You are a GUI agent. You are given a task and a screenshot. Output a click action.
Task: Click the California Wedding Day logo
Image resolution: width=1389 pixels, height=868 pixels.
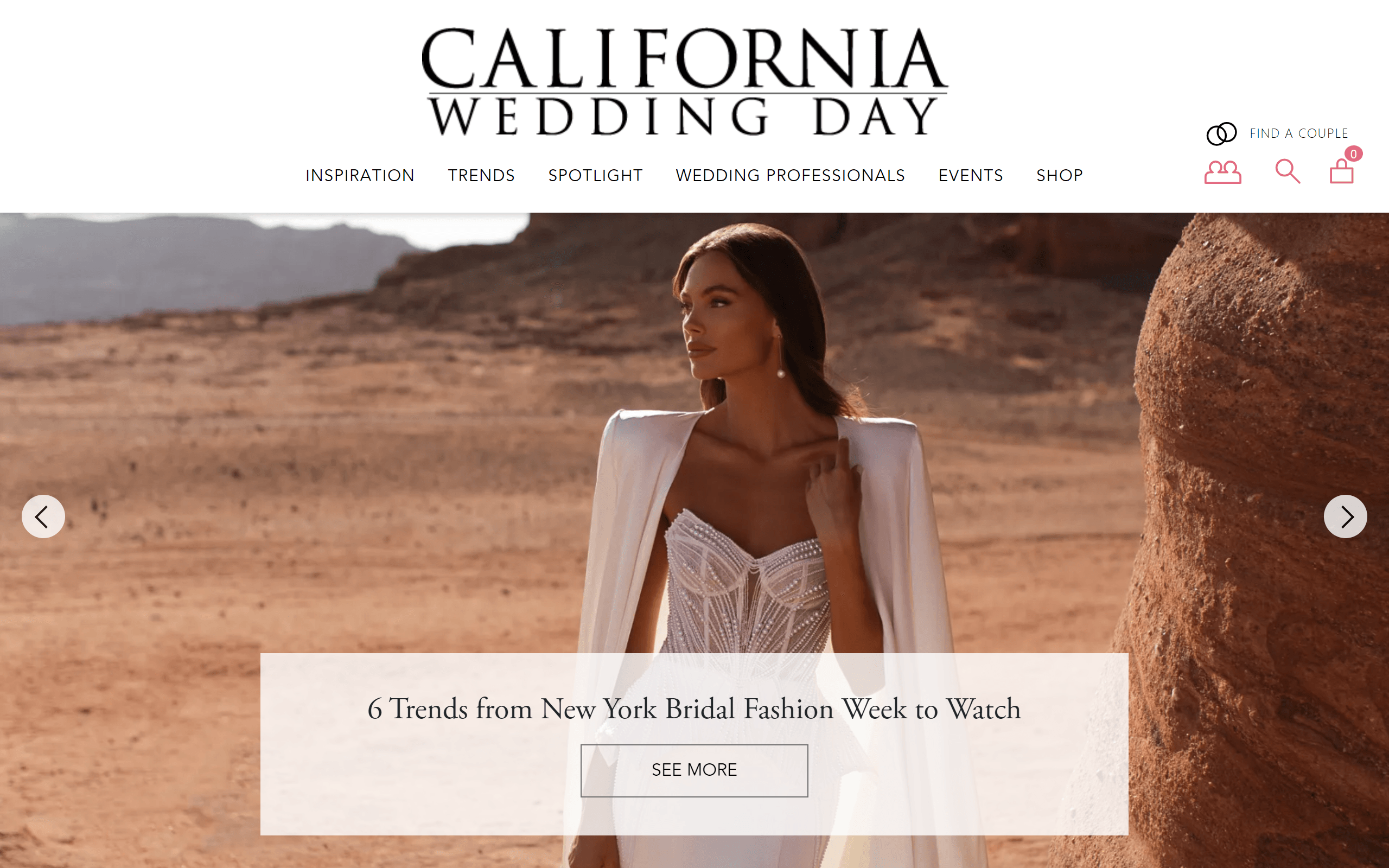[684, 81]
